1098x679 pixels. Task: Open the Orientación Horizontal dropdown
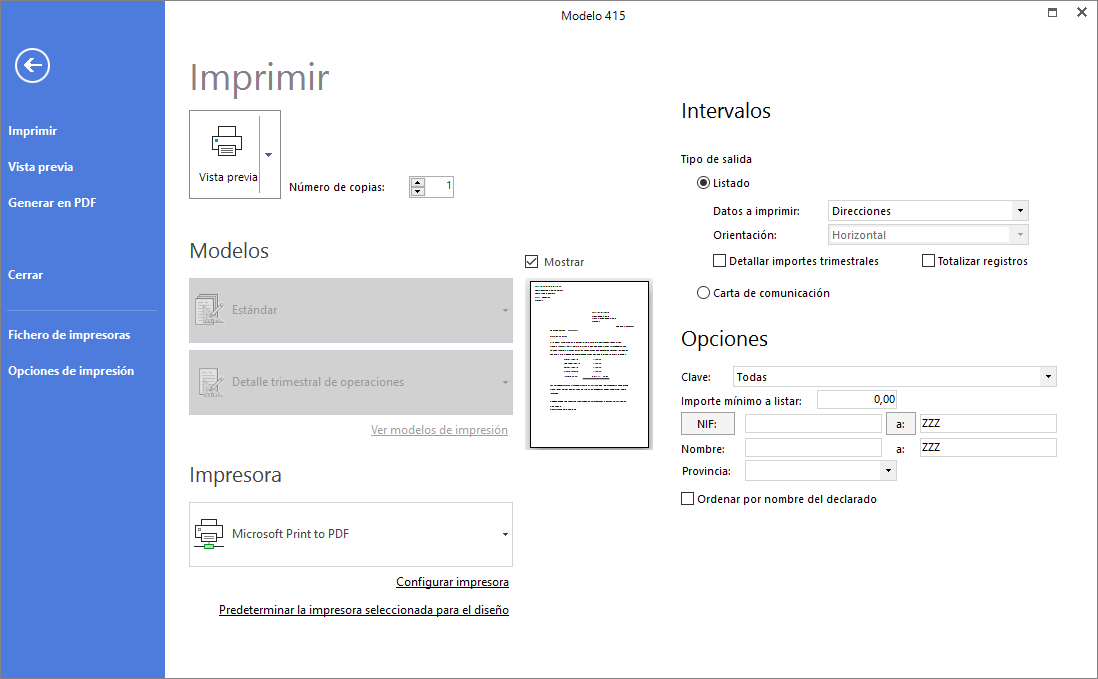coord(1020,234)
